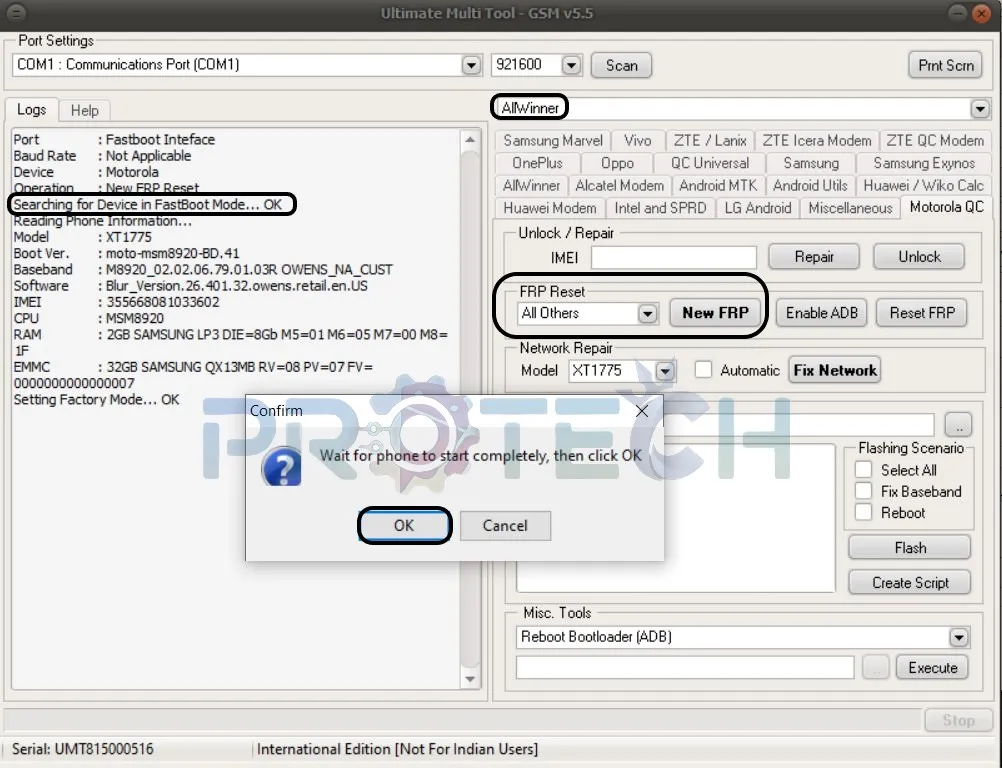1002x768 pixels.
Task: Click the question mark icon in Confirm dialog
Action: click(281, 468)
